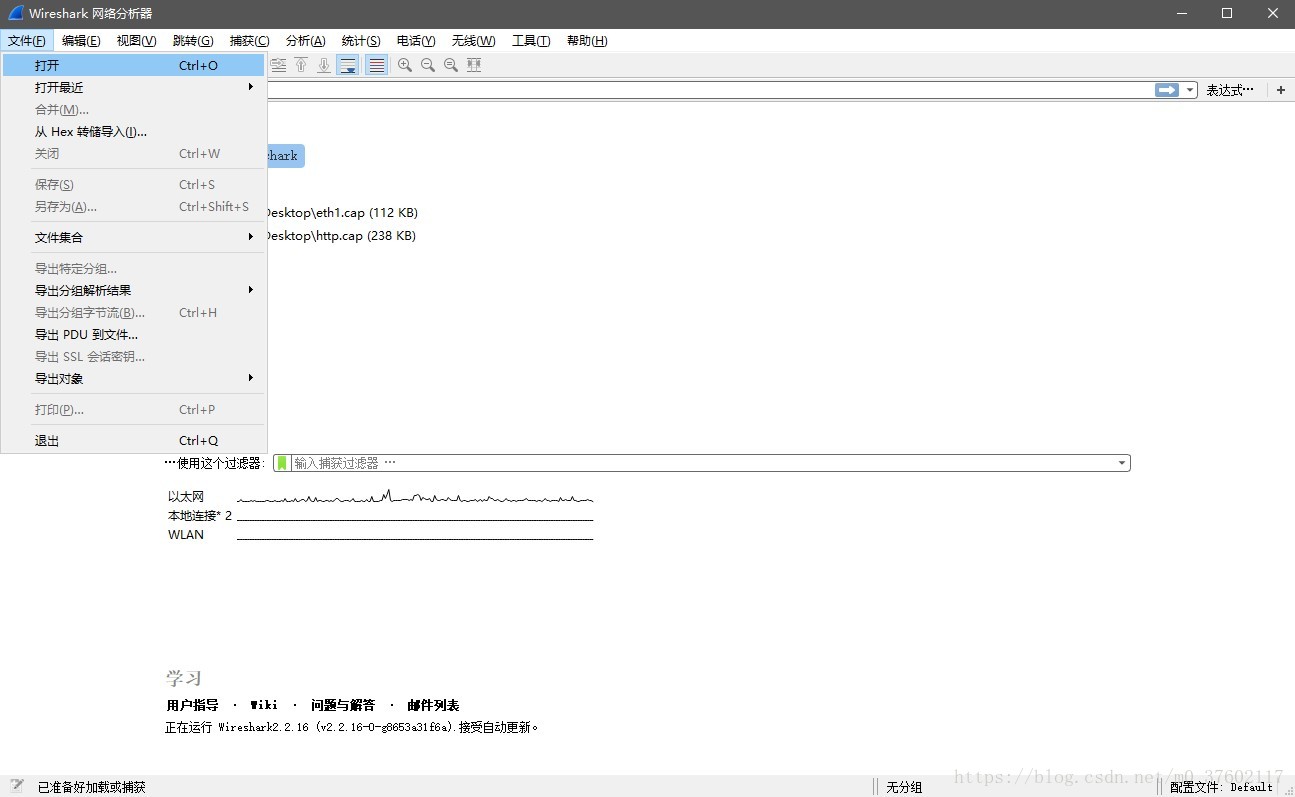Select 打开 in the File menu
Viewport: 1295px width, 797px height.
pyautogui.click(x=134, y=65)
